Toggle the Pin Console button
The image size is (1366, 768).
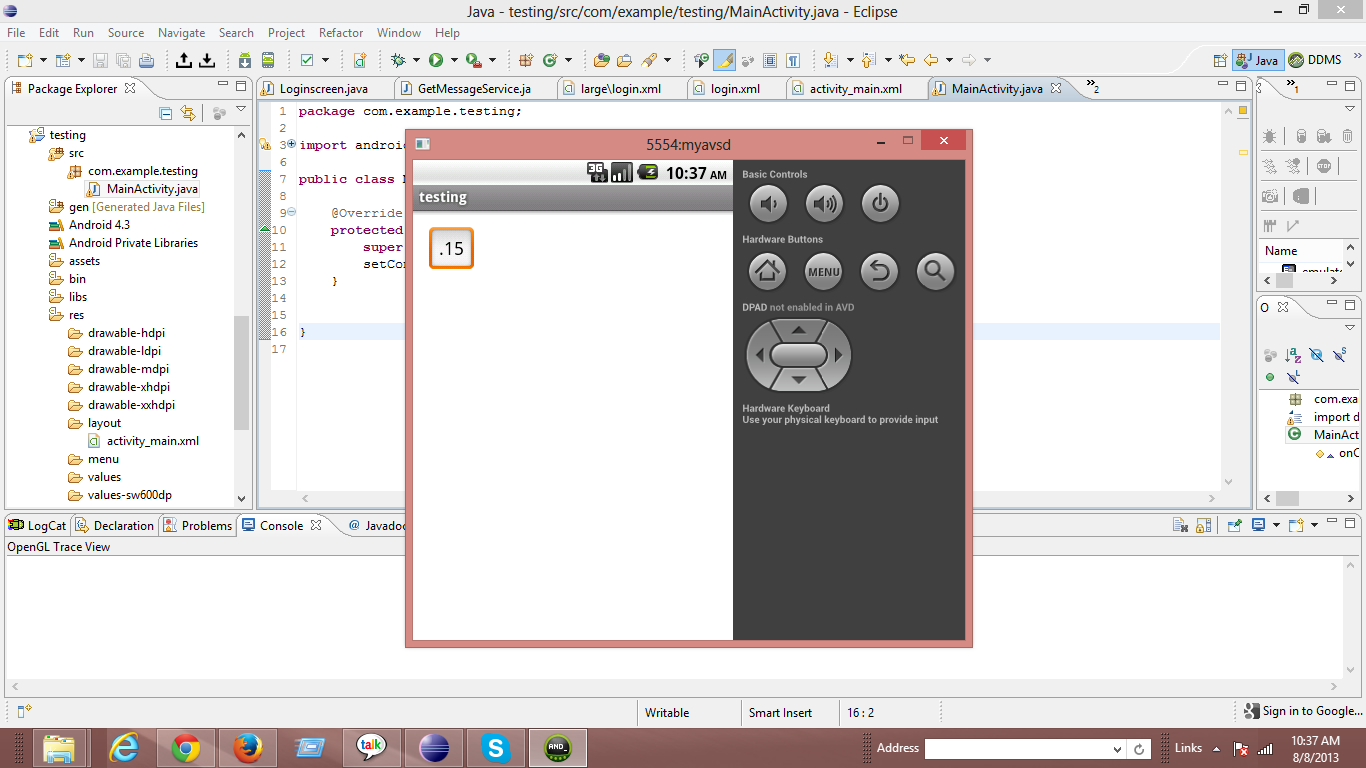click(1234, 525)
